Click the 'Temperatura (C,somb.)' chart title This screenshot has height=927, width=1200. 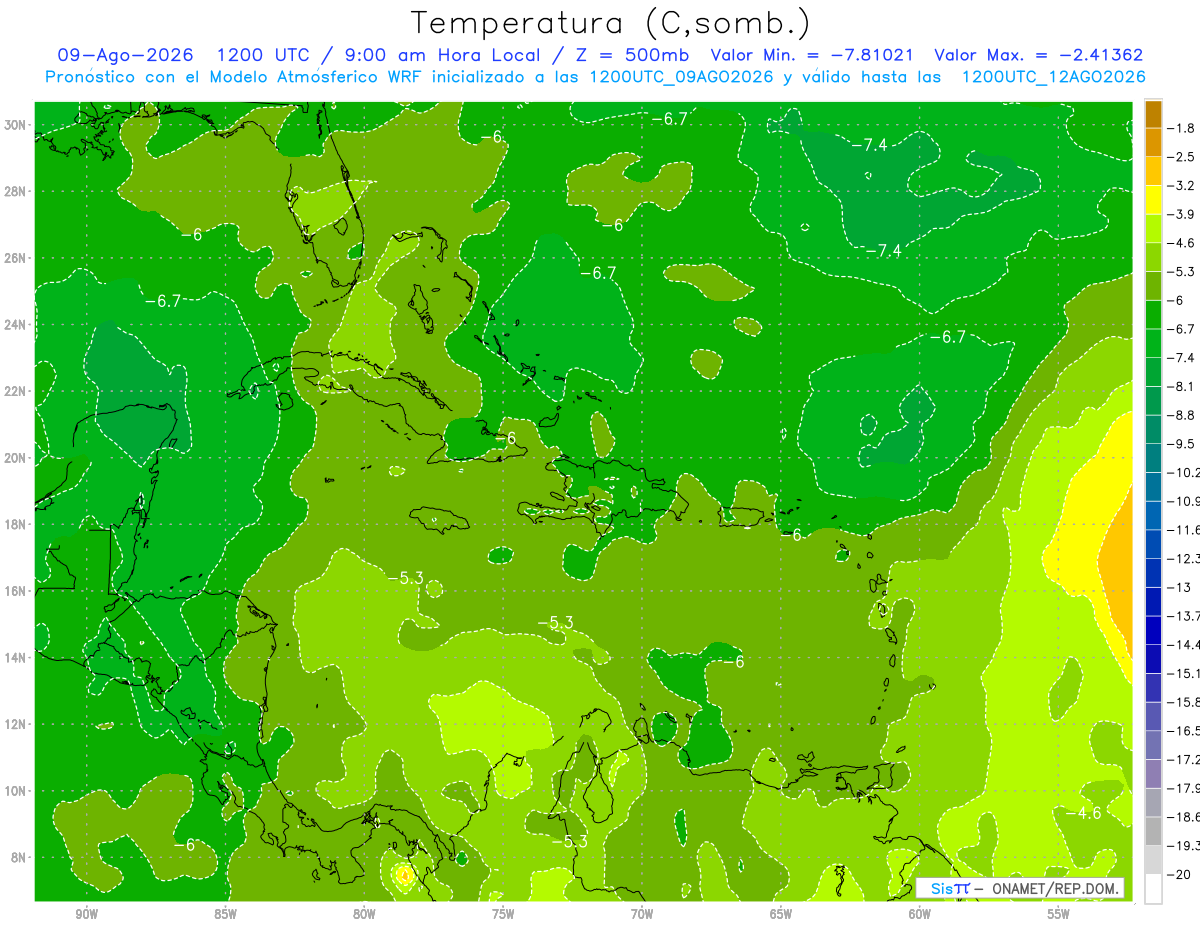tap(611, 23)
